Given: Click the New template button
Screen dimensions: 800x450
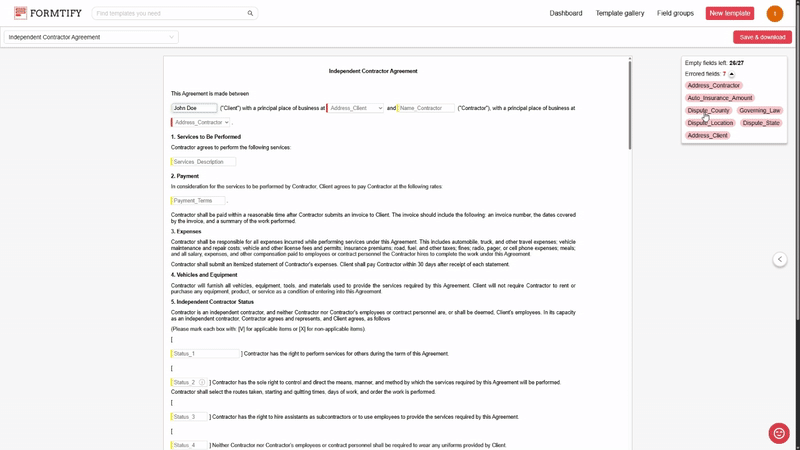Looking at the screenshot, I should (730, 14).
